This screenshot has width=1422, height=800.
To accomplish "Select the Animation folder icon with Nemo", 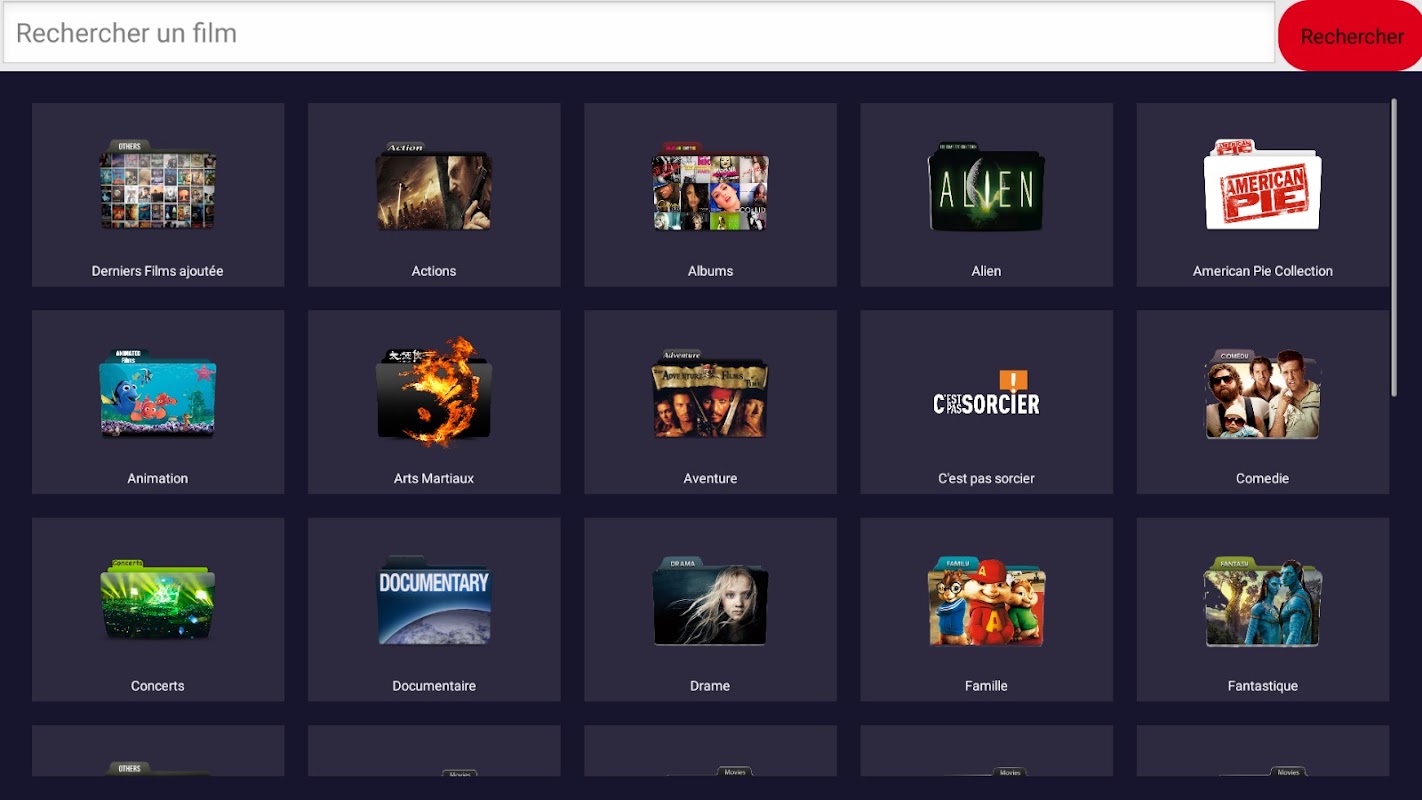I will coord(158,393).
